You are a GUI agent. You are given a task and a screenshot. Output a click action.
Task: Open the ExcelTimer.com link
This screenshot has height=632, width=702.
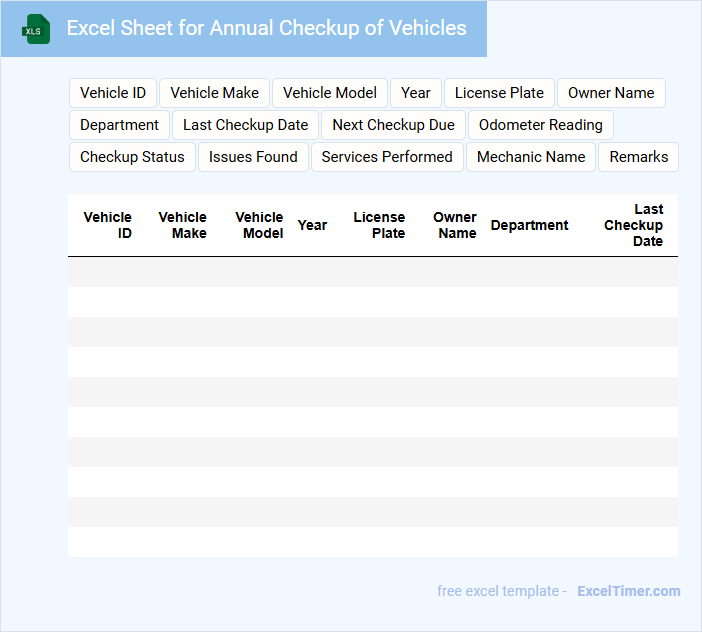click(x=628, y=591)
